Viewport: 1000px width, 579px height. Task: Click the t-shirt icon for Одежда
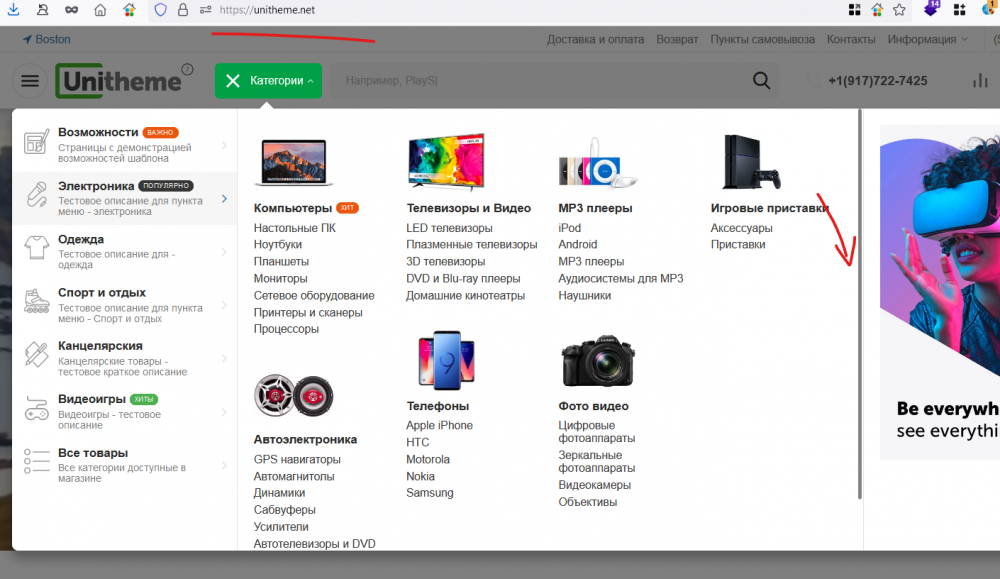(37, 247)
